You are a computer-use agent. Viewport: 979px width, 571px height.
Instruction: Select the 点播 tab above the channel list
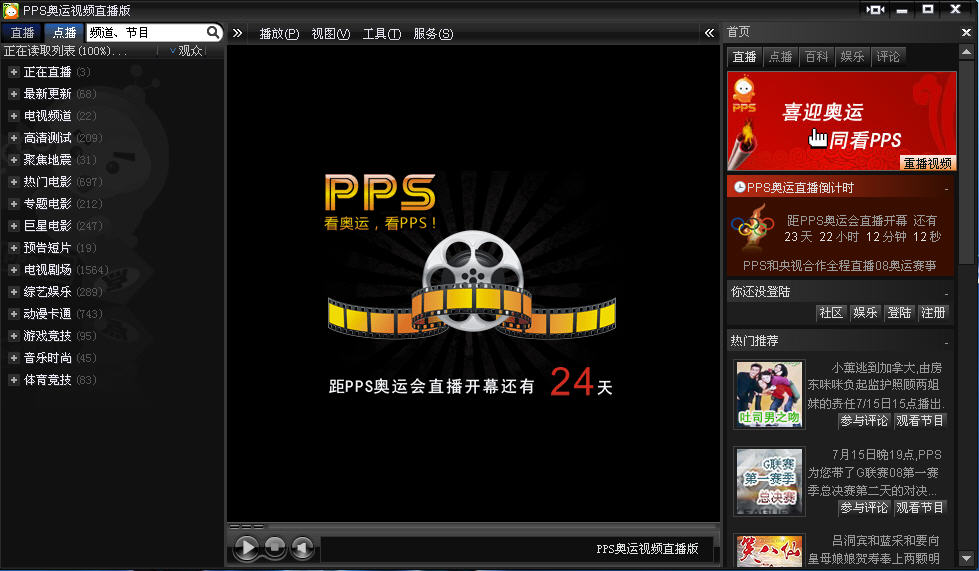[x=65, y=33]
